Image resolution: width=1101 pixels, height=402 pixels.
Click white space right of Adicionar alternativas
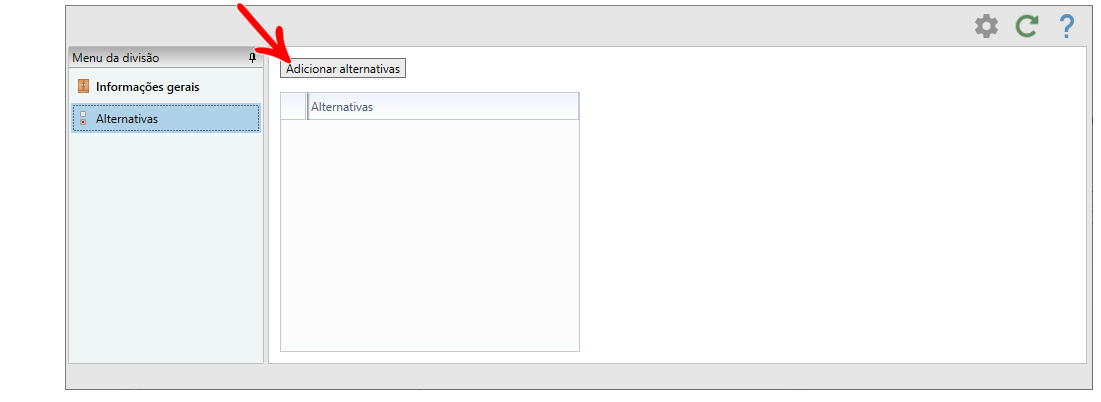click(x=744, y=69)
